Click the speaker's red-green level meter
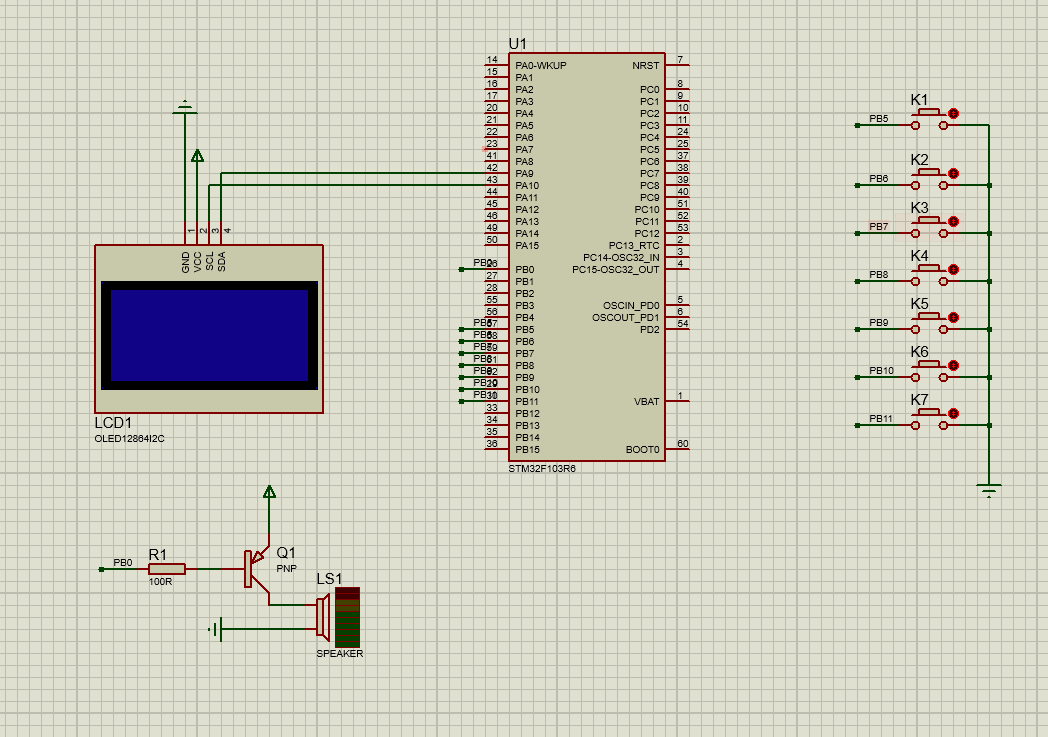Image resolution: width=1048 pixels, height=737 pixels. pos(348,617)
